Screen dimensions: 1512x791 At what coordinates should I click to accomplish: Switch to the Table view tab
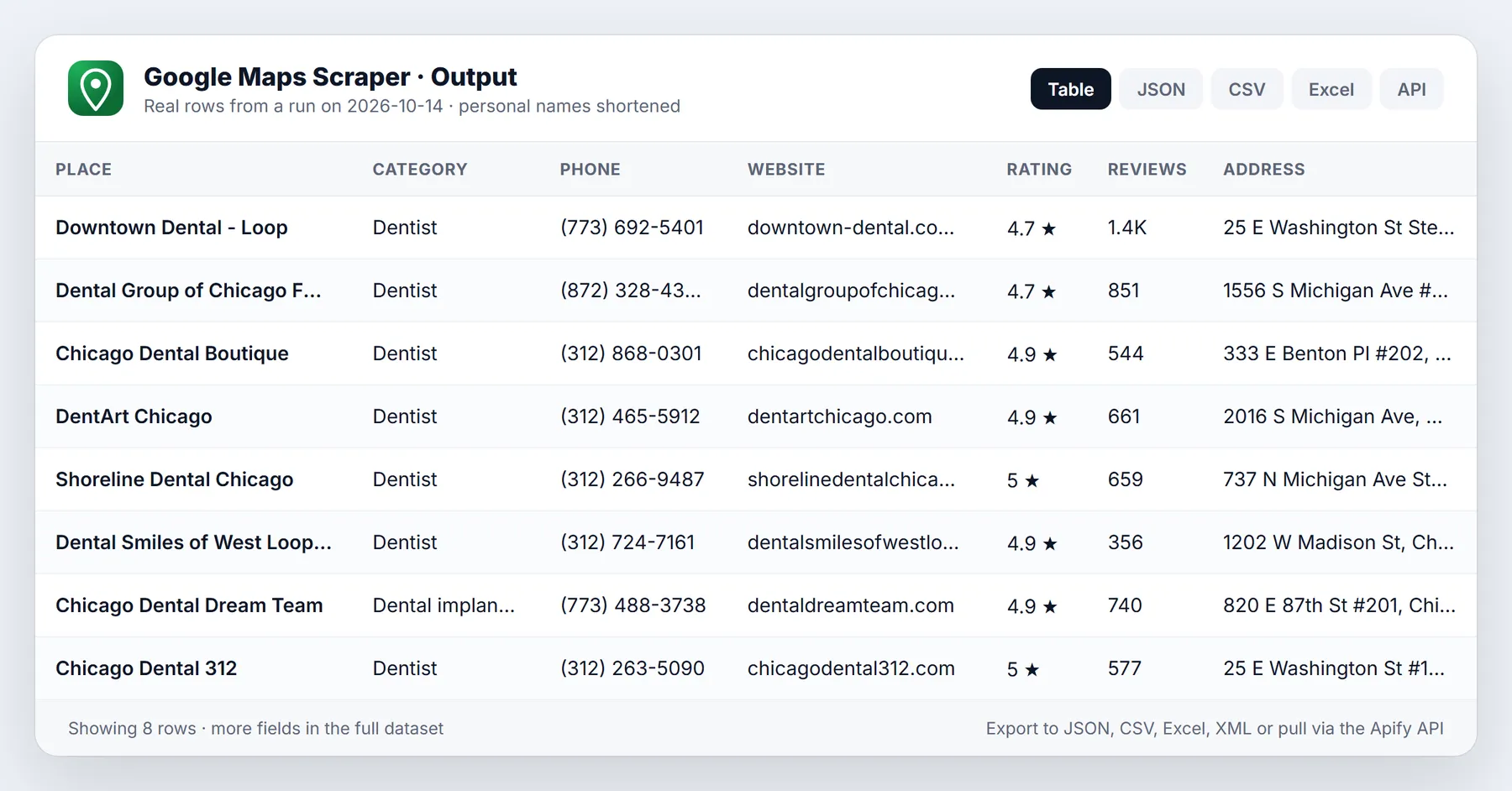[x=1070, y=89]
